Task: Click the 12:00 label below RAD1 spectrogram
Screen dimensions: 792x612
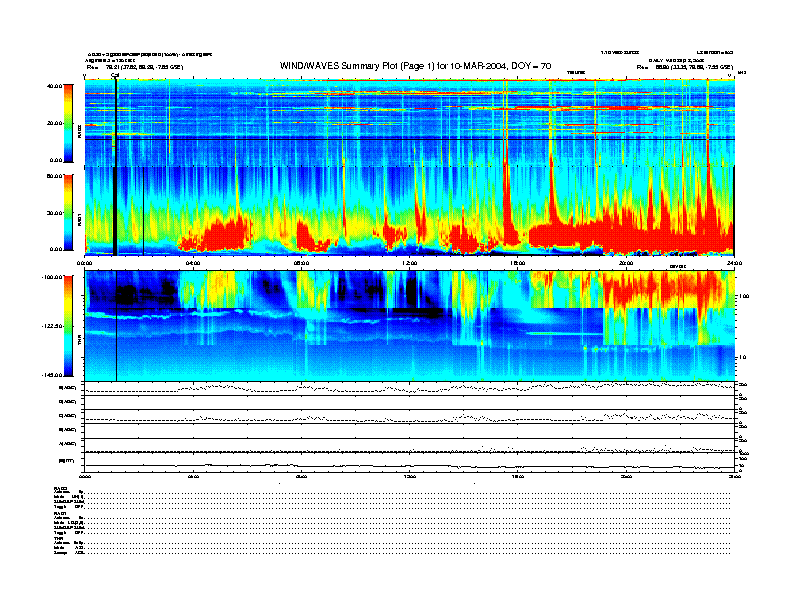Action: coord(410,263)
